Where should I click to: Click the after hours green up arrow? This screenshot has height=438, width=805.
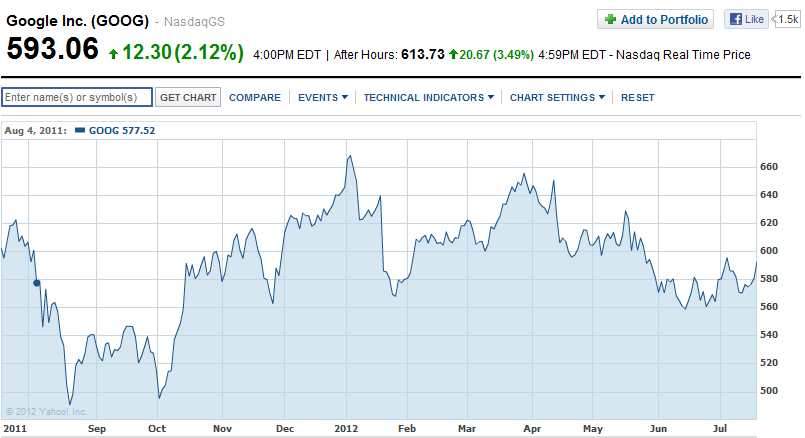point(453,54)
